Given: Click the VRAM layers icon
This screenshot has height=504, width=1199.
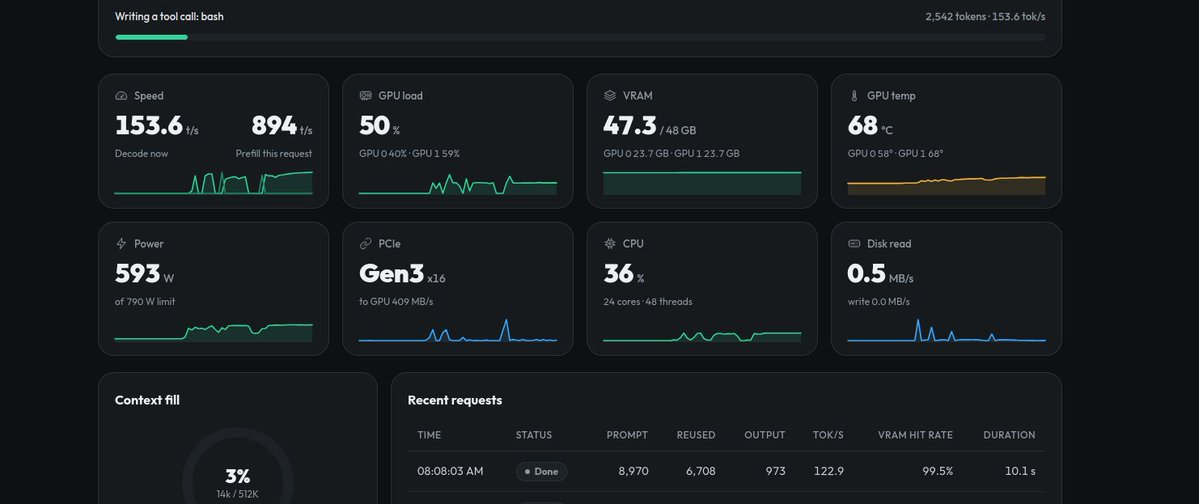Looking at the screenshot, I should [609, 96].
